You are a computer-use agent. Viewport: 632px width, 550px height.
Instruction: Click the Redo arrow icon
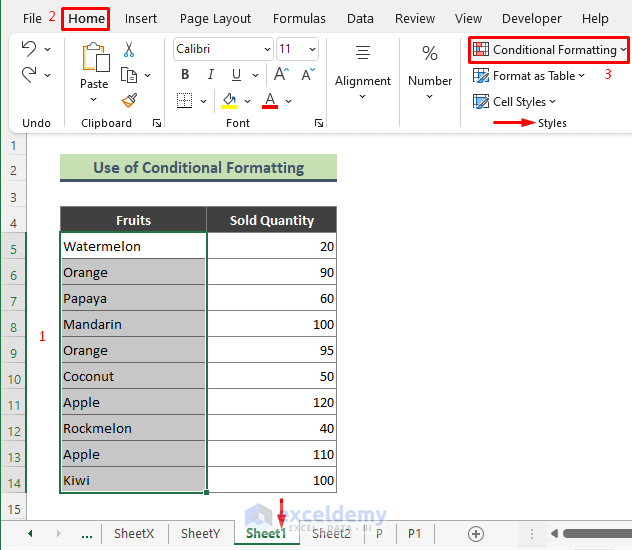(29, 75)
